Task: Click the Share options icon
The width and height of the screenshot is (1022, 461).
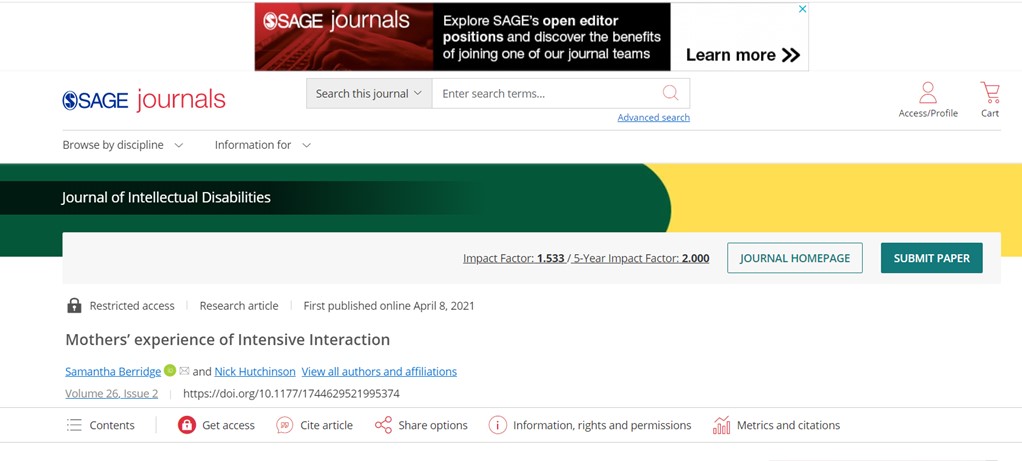Action: point(383,425)
